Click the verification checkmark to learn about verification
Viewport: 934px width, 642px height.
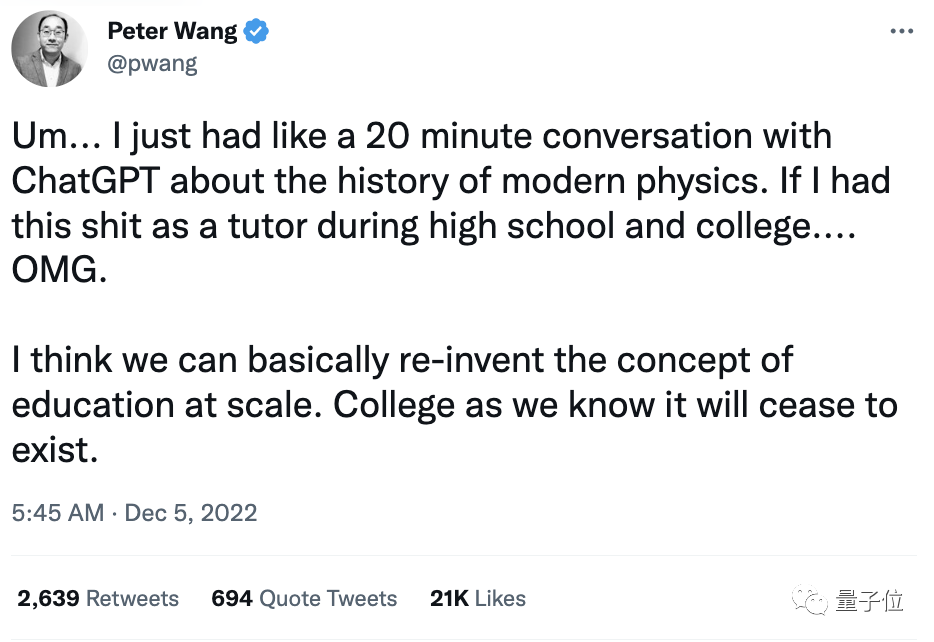[254, 31]
